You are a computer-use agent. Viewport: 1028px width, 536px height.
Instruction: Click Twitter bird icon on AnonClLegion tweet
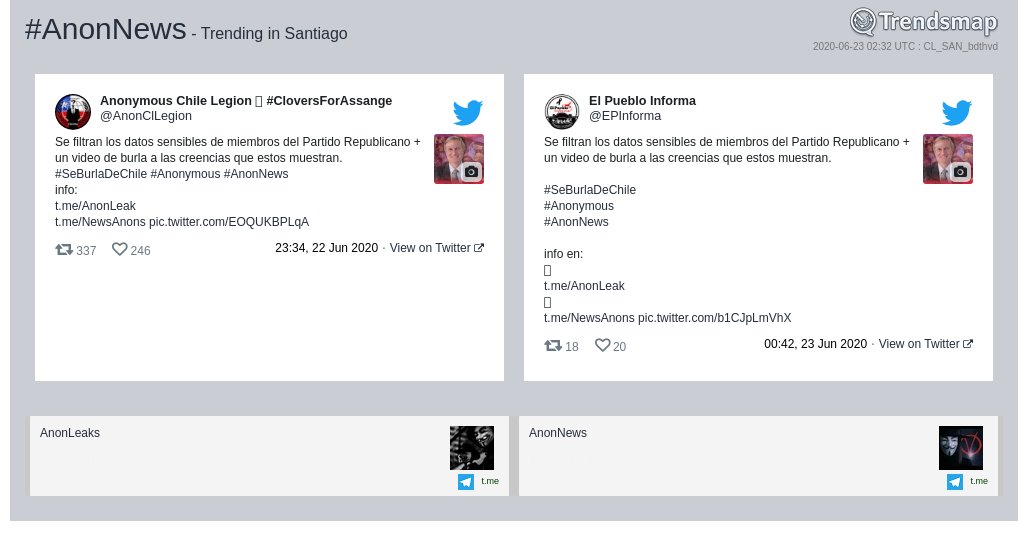tap(468, 112)
